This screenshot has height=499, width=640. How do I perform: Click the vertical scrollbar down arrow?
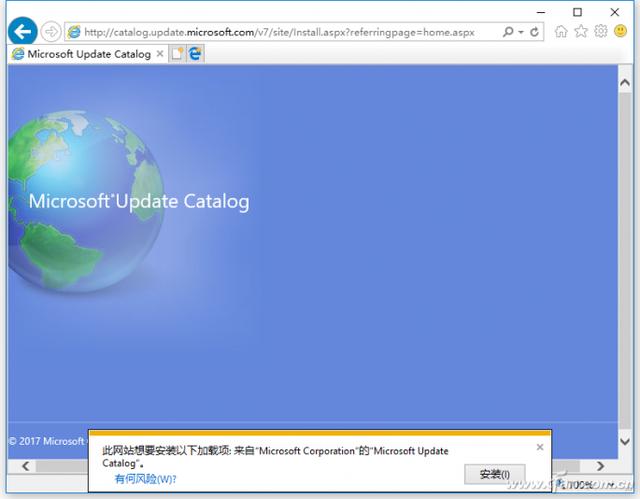624,441
